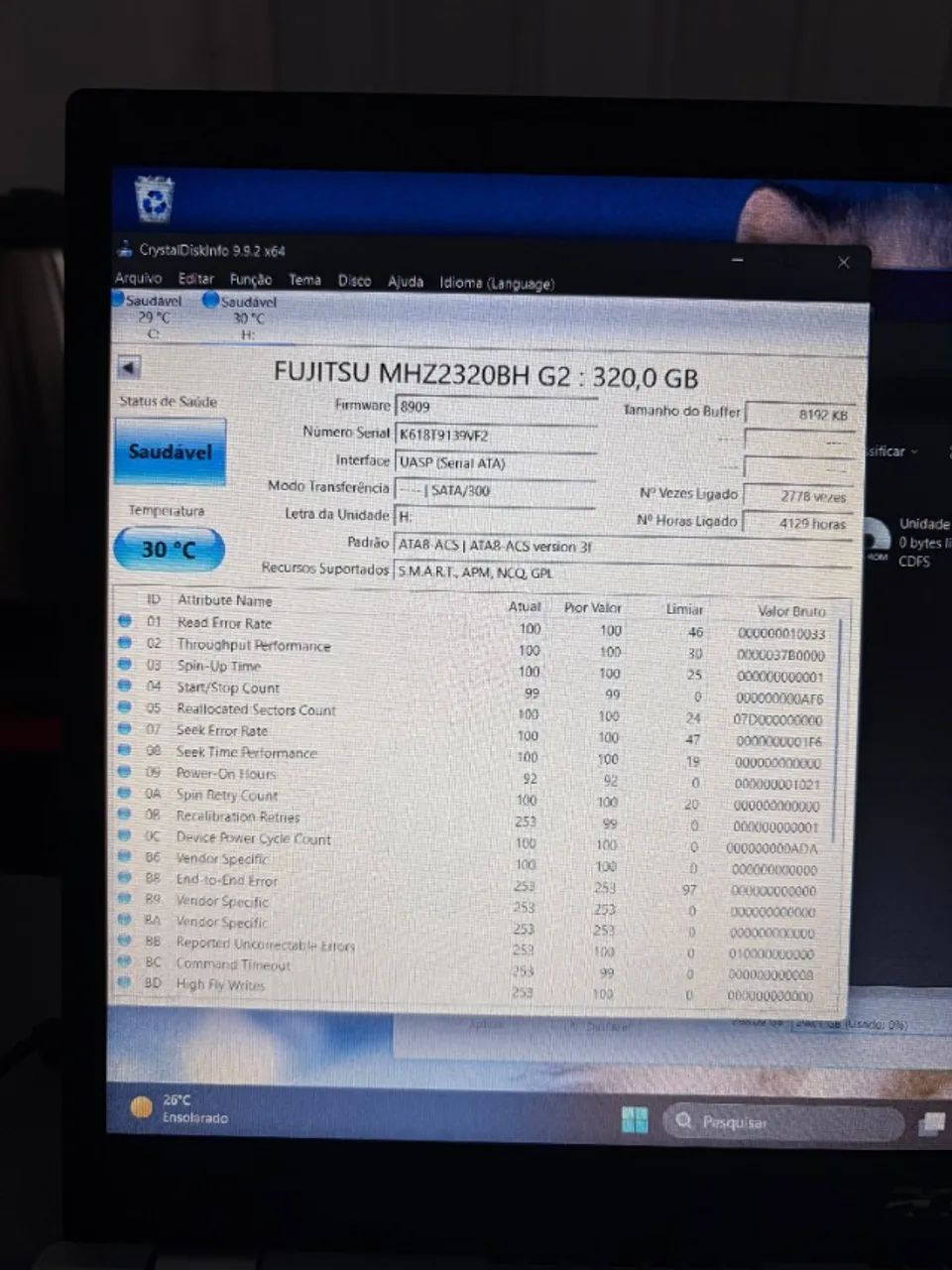The width and height of the screenshot is (952, 1270).
Task: Click status dot for Reallocated Sectors Count
Action: [125, 707]
